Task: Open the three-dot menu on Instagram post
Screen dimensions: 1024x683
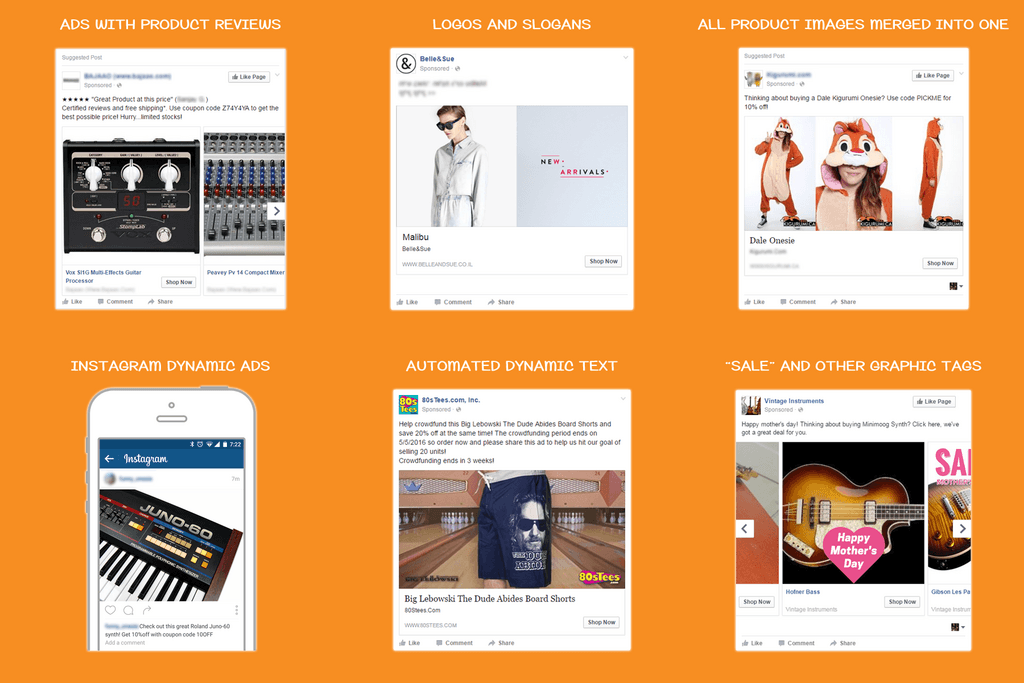Action: [x=236, y=610]
